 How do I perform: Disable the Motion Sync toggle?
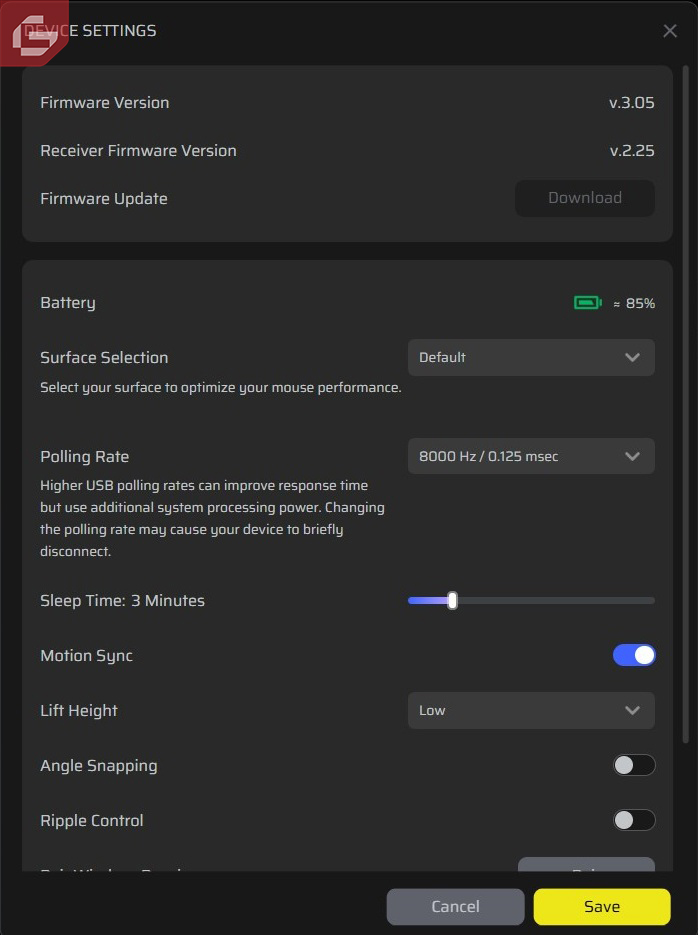click(634, 655)
